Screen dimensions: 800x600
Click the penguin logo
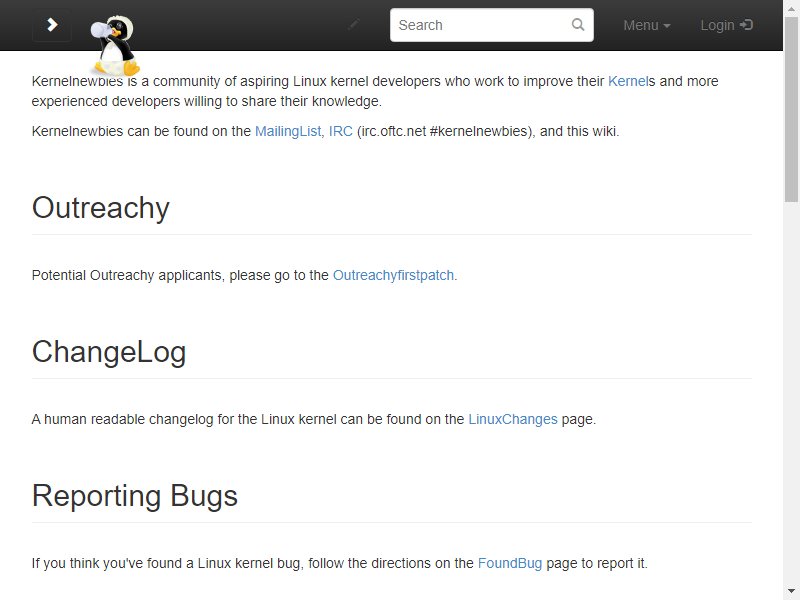114,46
